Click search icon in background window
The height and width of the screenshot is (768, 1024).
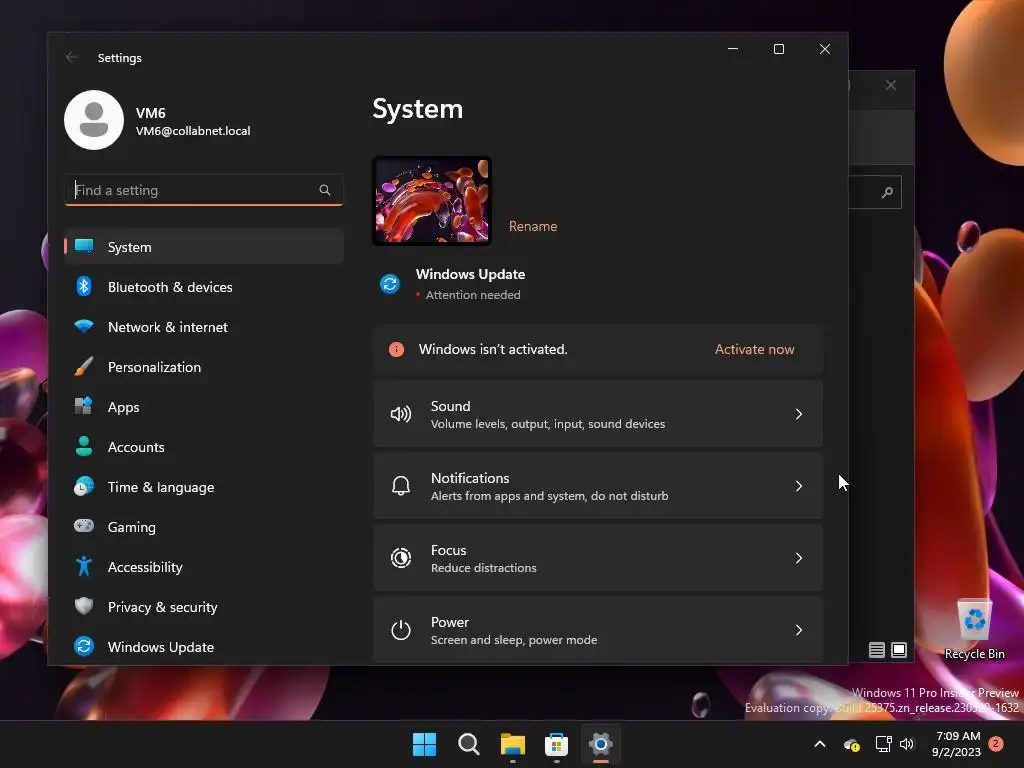click(887, 192)
